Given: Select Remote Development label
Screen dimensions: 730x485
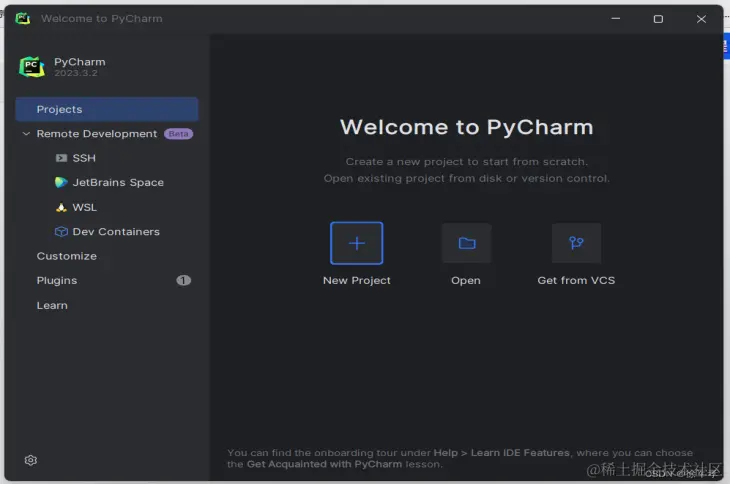Looking at the screenshot, I should coord(97,134).
